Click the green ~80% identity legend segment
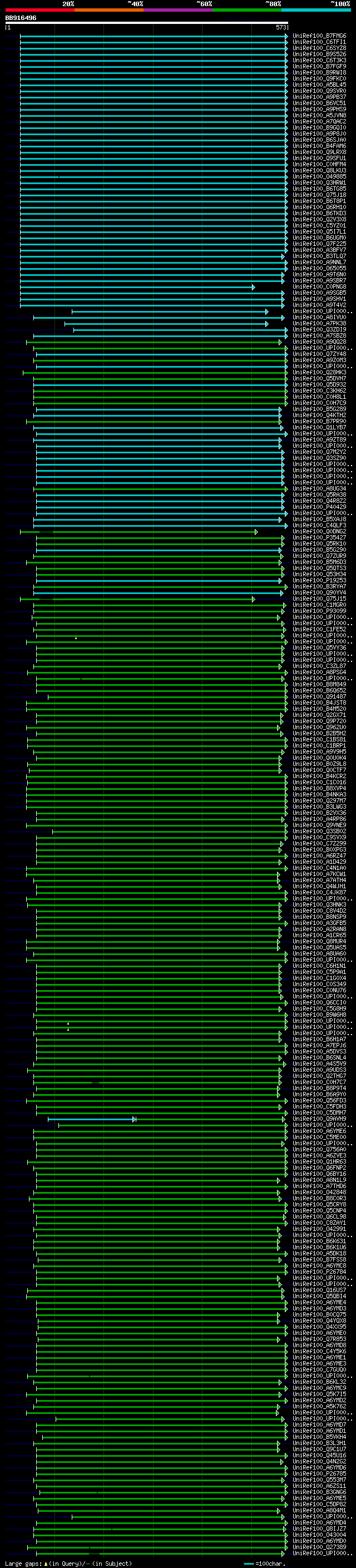Viewport: 356px width, 1568px height. coord(247,10)
